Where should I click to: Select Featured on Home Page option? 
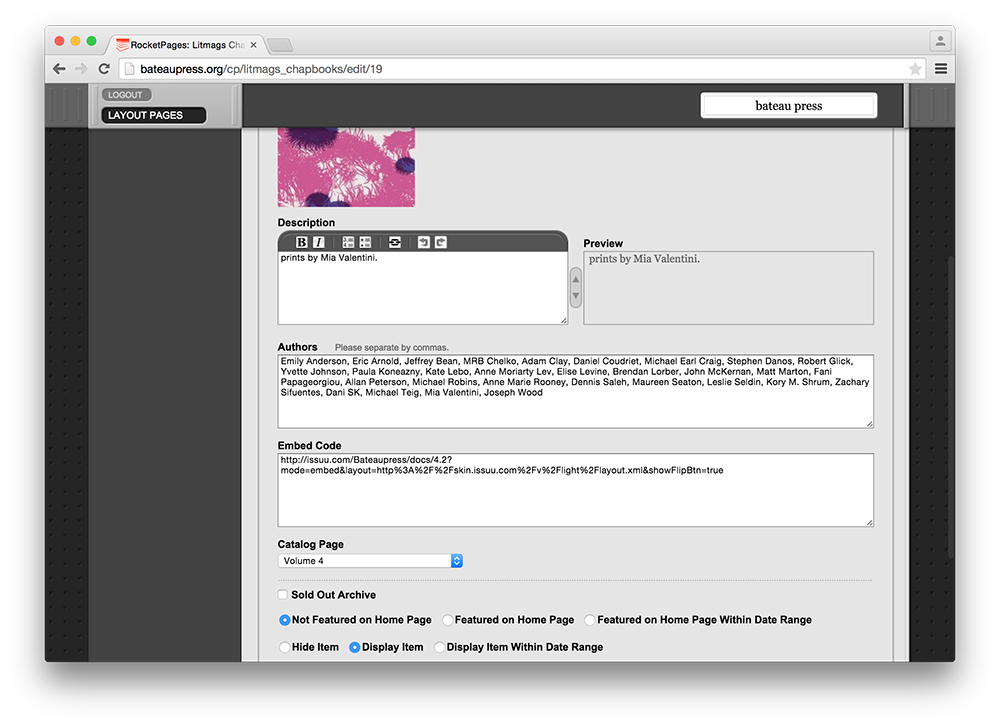[x=448, y=620]
